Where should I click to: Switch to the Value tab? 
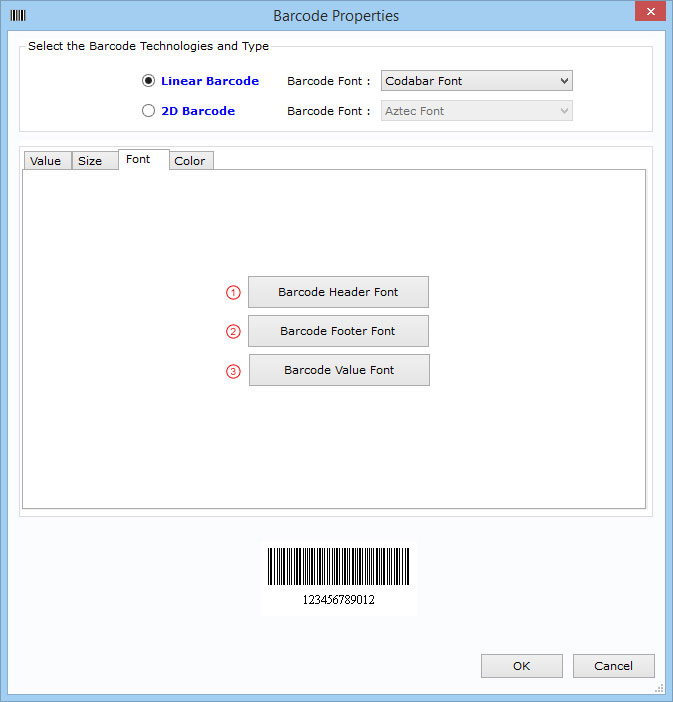tap(47, 161)
